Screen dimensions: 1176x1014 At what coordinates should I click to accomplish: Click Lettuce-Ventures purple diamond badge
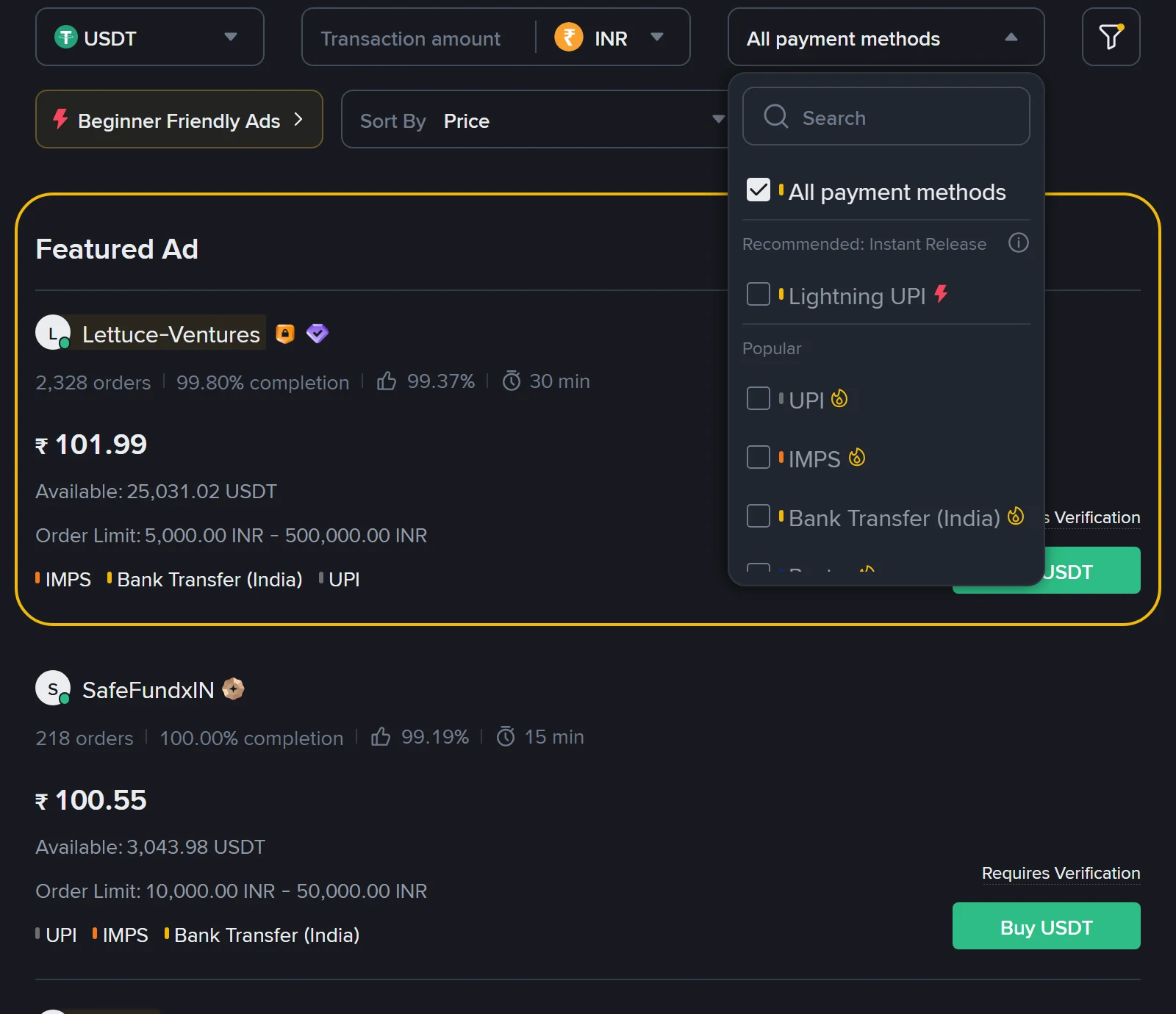[x=318, y=334]
